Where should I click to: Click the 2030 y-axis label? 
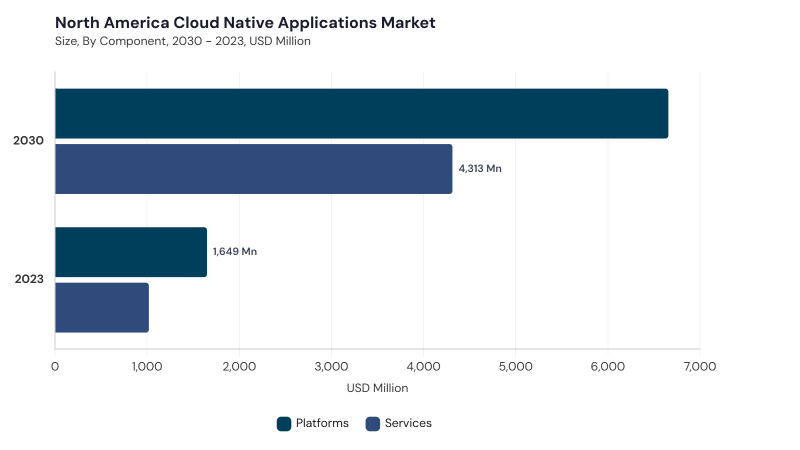[x=29, y=140]
